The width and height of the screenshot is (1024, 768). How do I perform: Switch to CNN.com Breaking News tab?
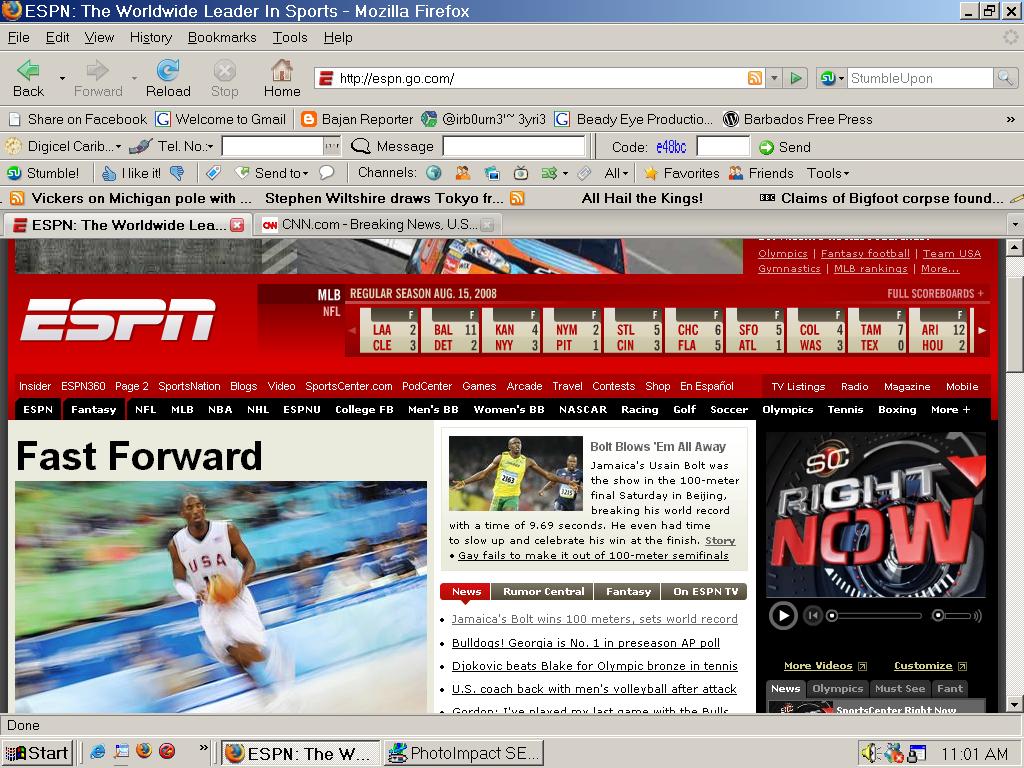click(x=377, y=225)
